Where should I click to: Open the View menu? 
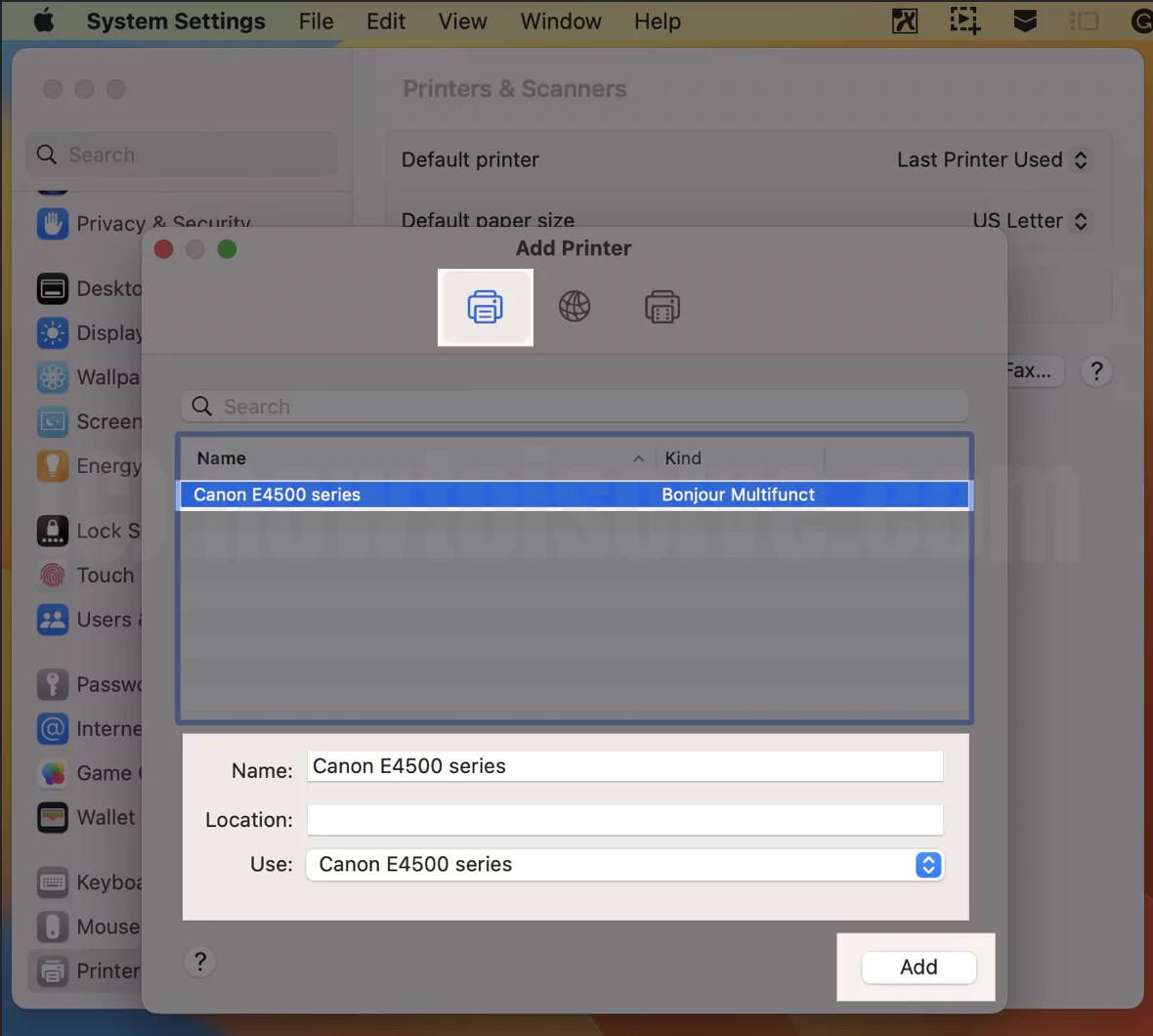click(461, 21)
